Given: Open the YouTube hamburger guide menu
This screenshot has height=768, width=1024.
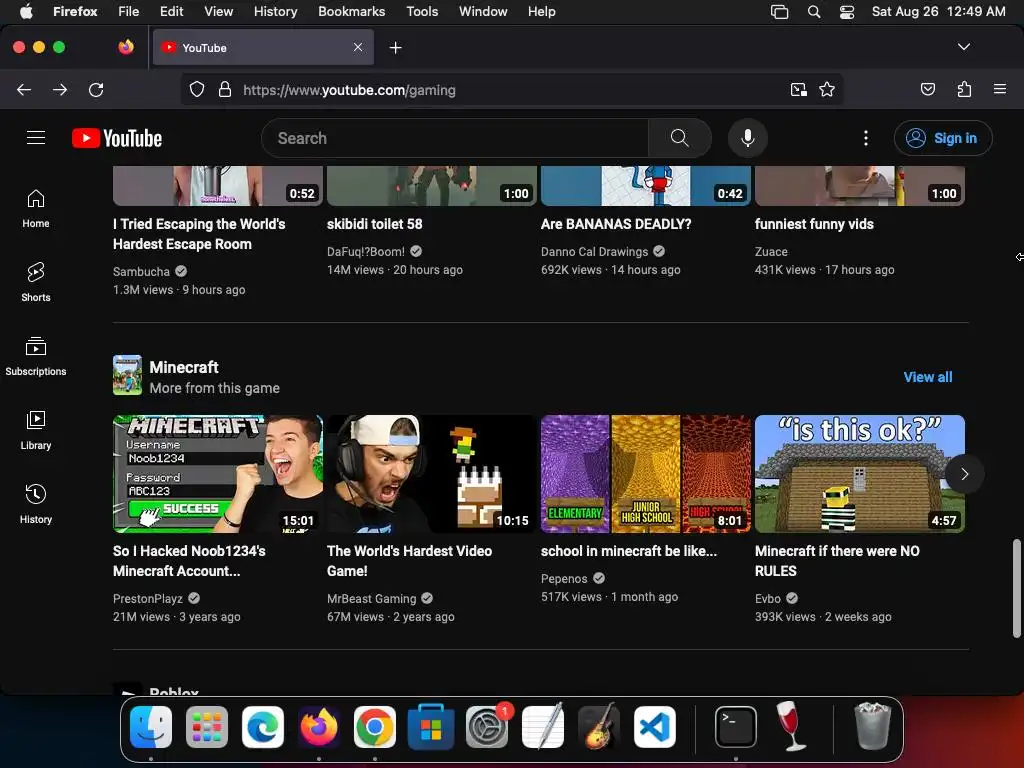Looking at the screenshot, I should 36,138.
